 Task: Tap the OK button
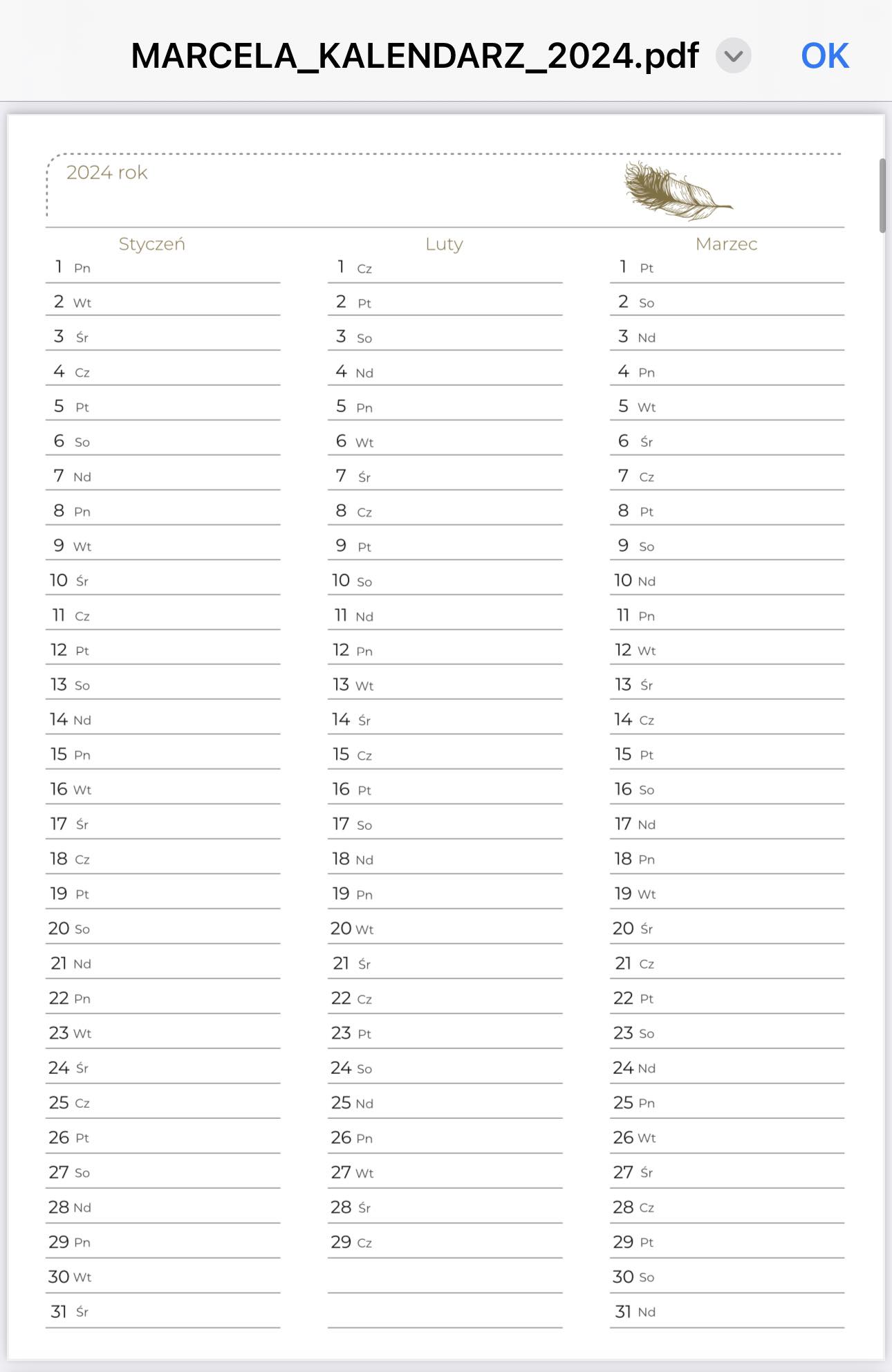coord(824,56)
